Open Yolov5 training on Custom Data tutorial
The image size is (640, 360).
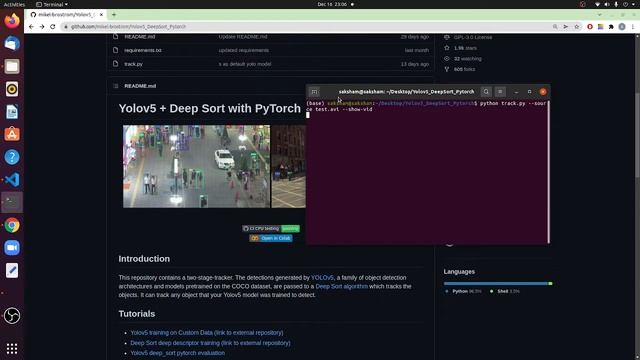207,333
